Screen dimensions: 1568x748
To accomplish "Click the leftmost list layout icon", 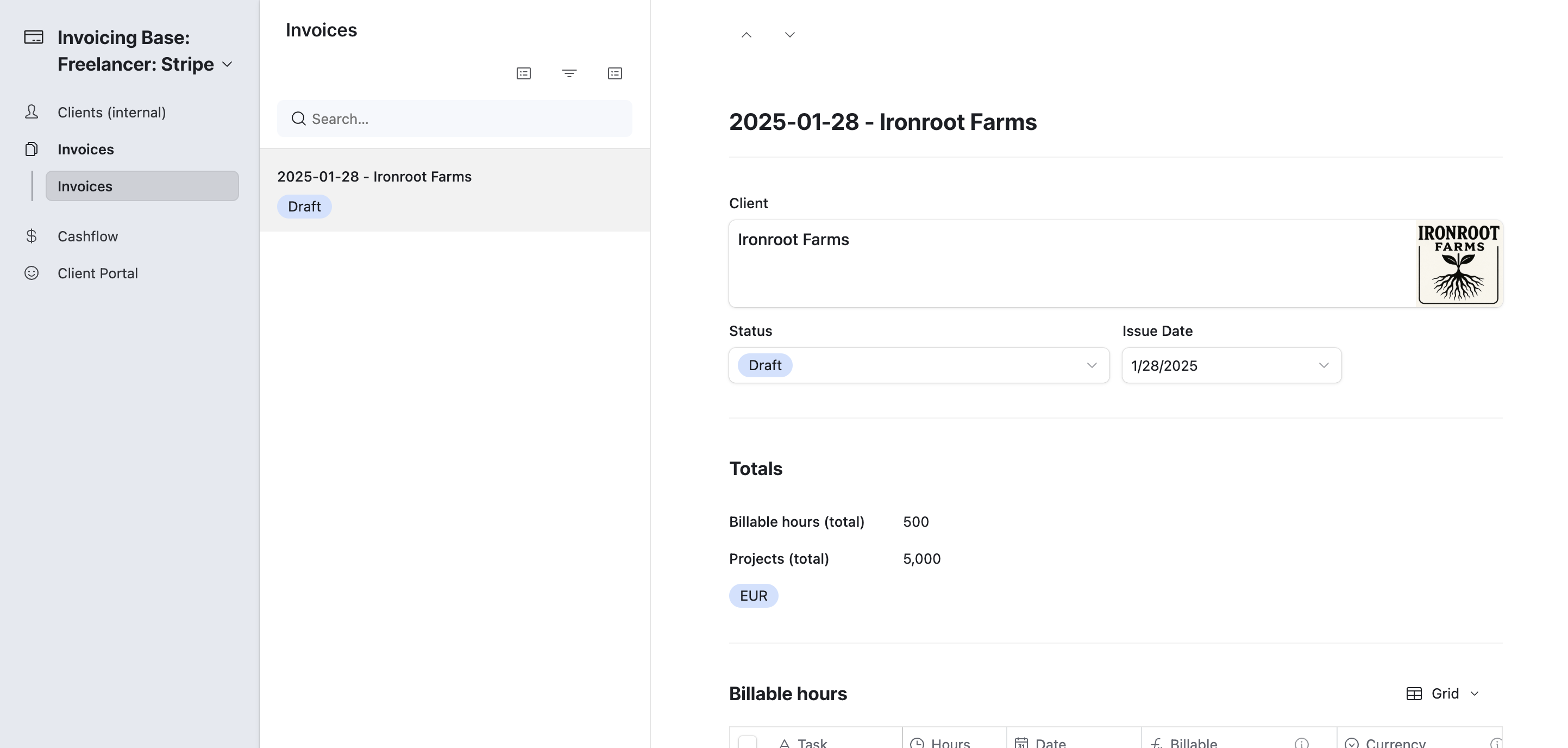I will tap(523, 74).
